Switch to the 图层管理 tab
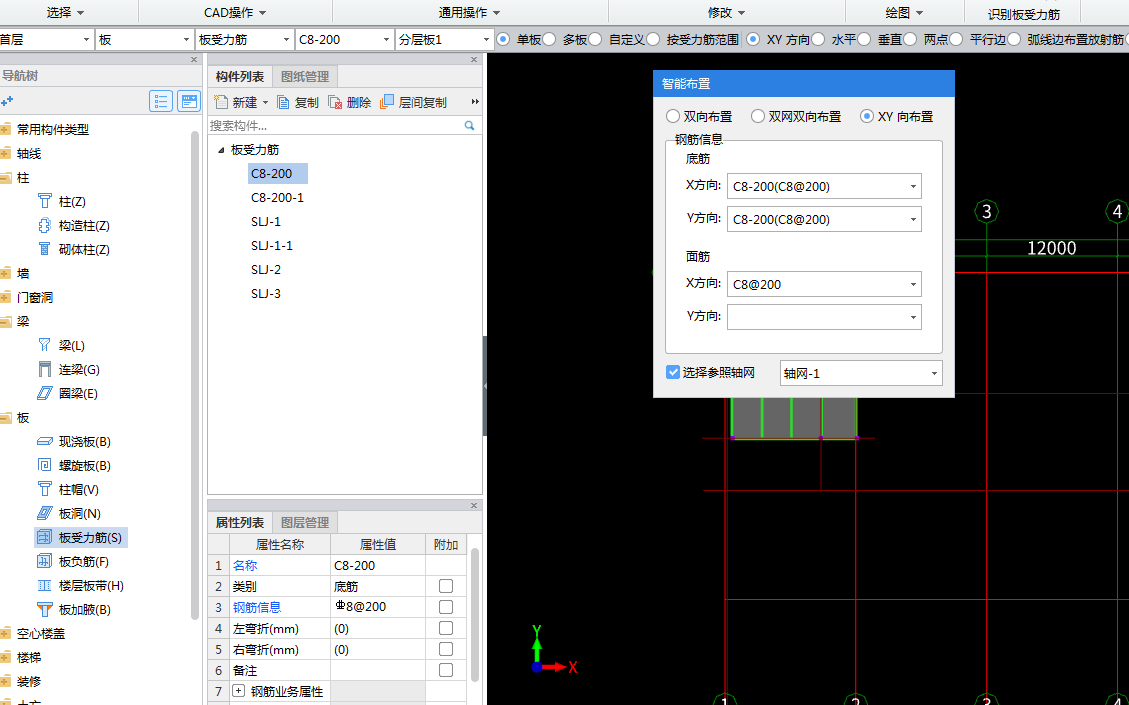This screenshot has height=705, width=1129. [x=305, y=523]
